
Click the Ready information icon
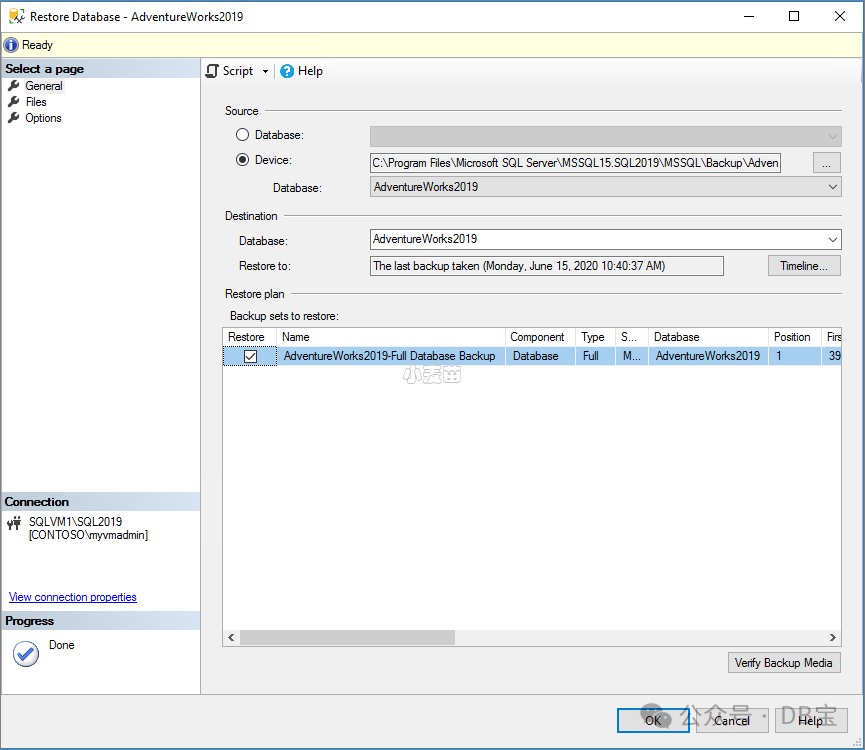pos(11,45)
